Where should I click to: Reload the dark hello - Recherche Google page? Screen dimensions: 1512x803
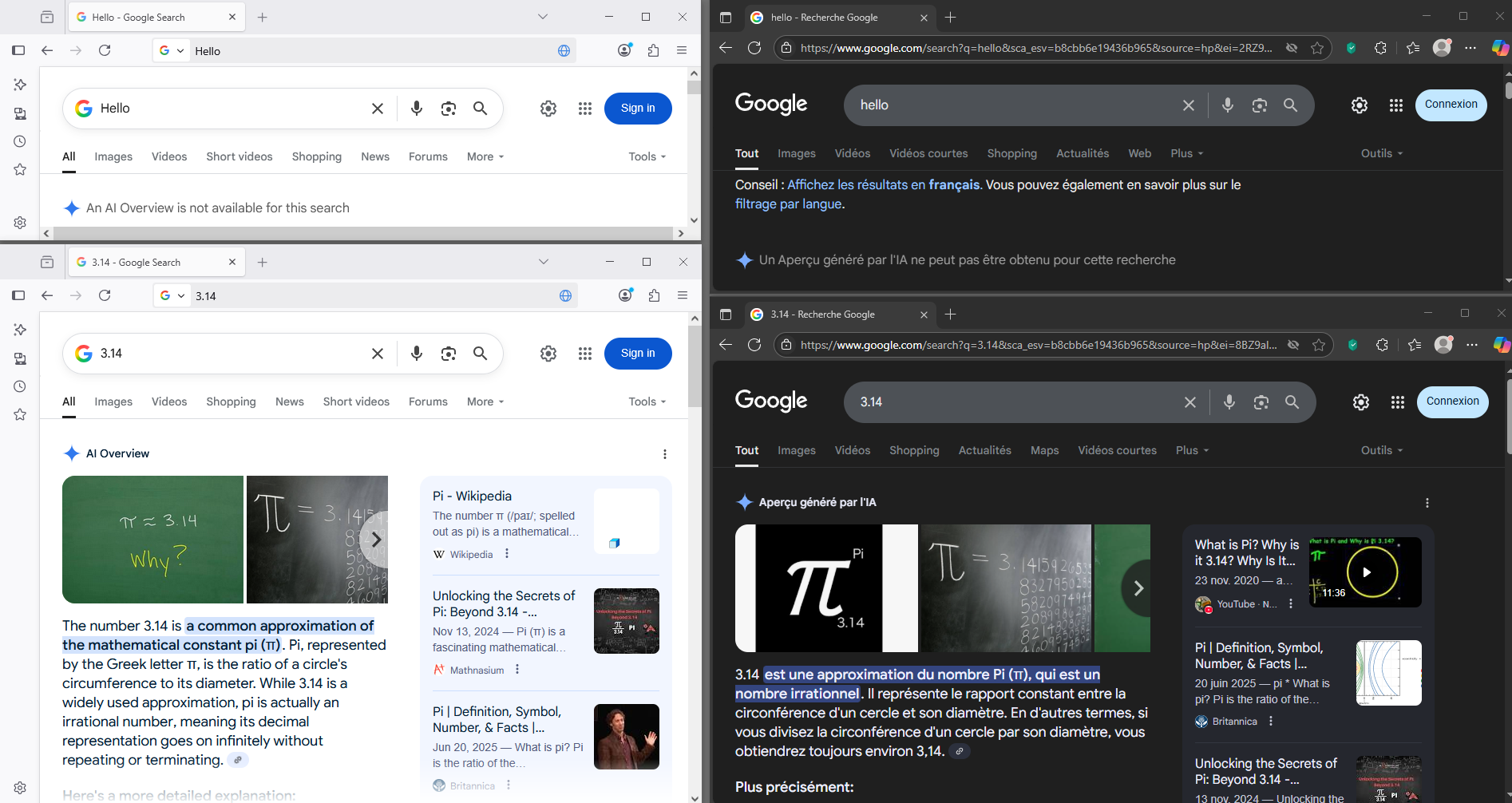pos(754,48)
